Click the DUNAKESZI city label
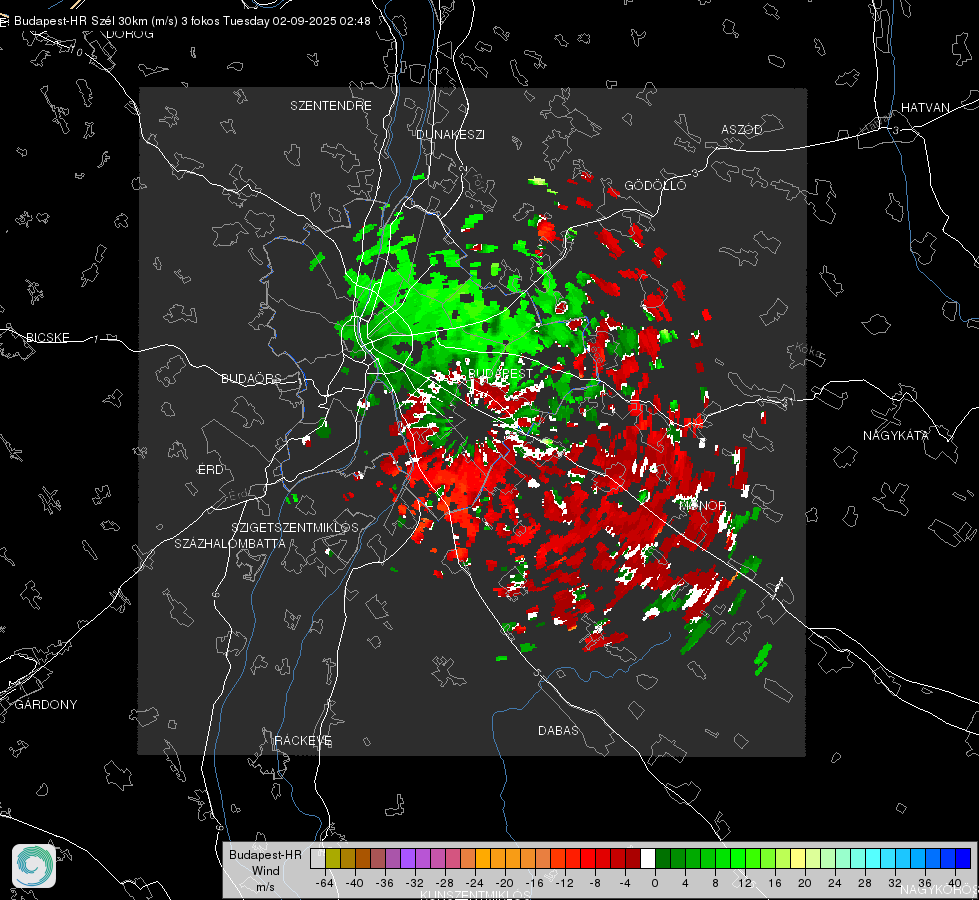979x900 pixels. 450,134
